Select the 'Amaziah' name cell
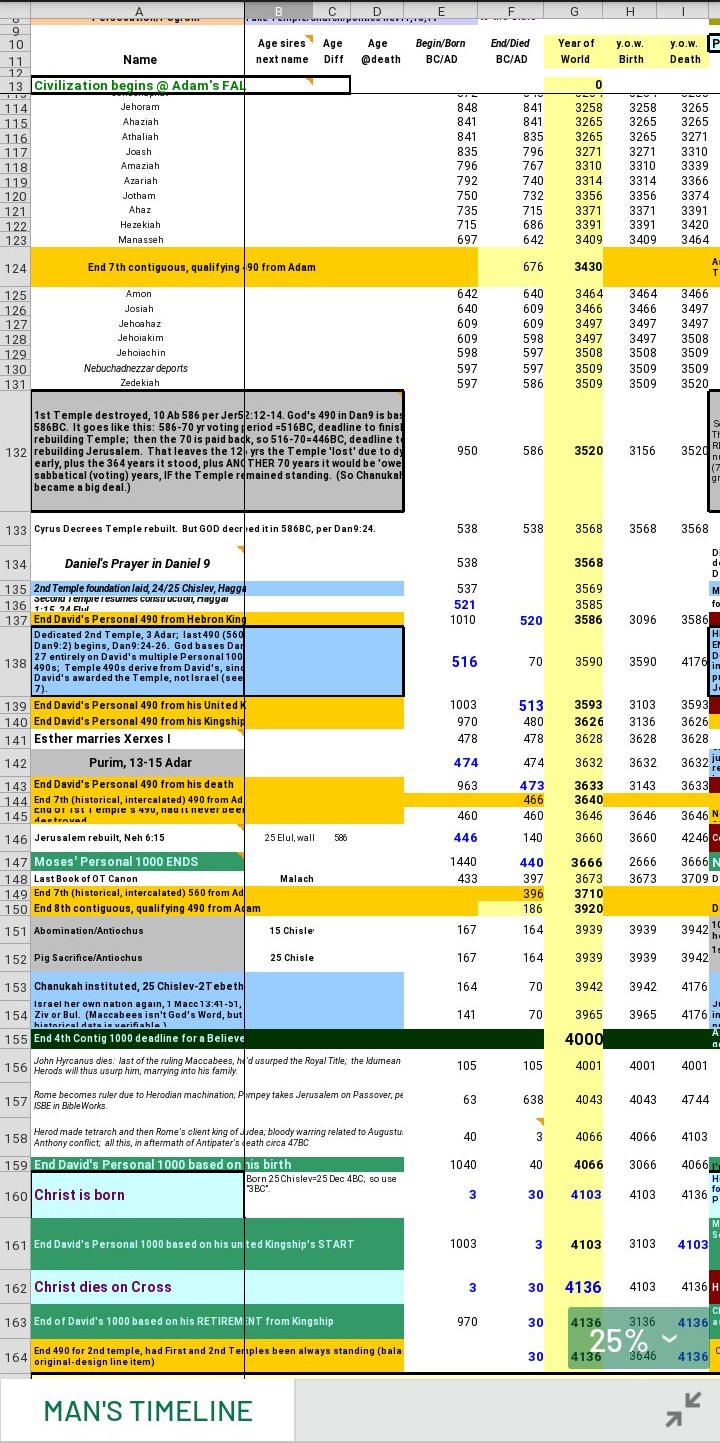Viewport: 720px width, 1443px height. click(139, 166)
